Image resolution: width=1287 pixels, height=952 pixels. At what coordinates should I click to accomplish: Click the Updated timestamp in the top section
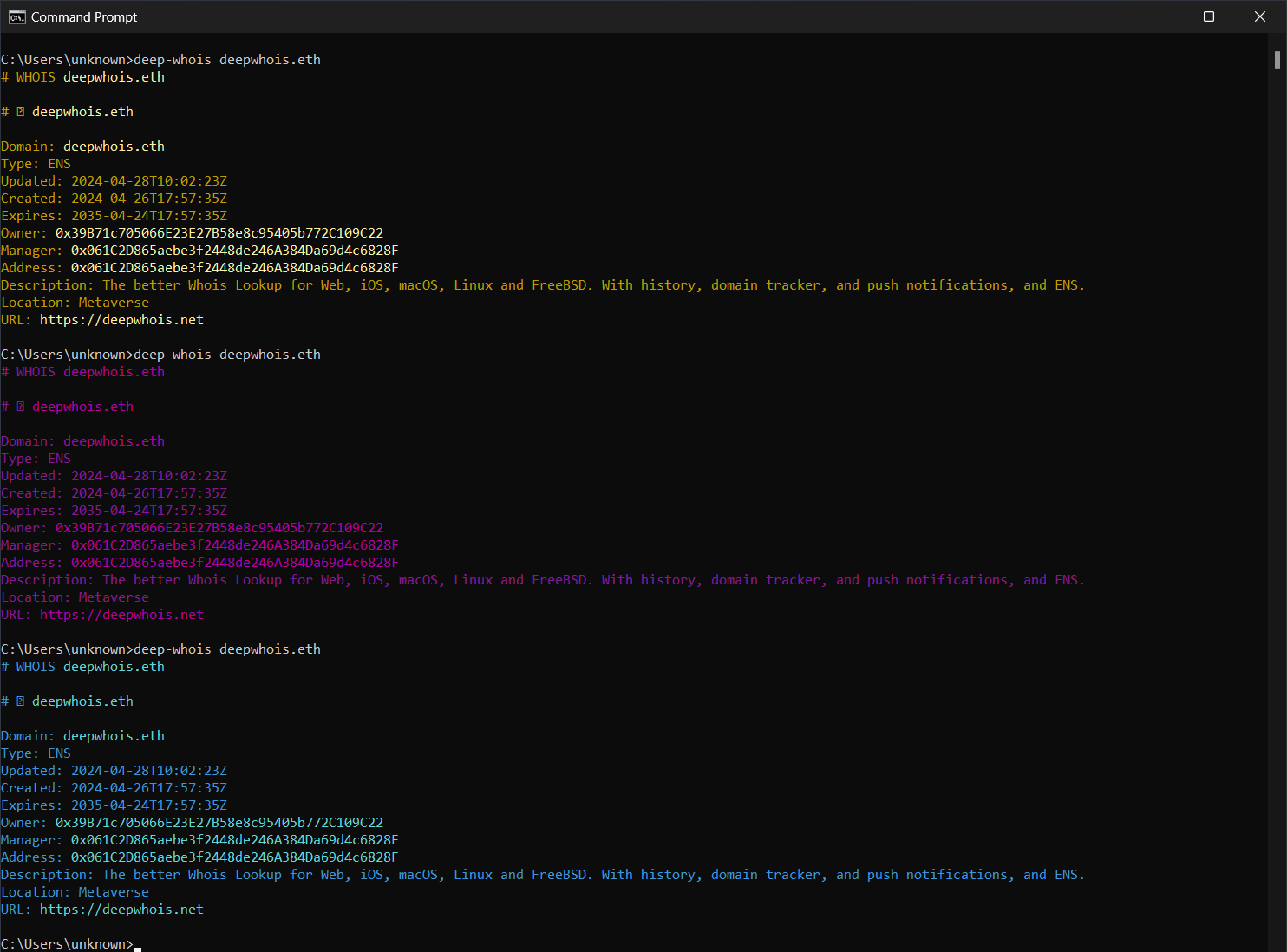click(x=149, y=180)
